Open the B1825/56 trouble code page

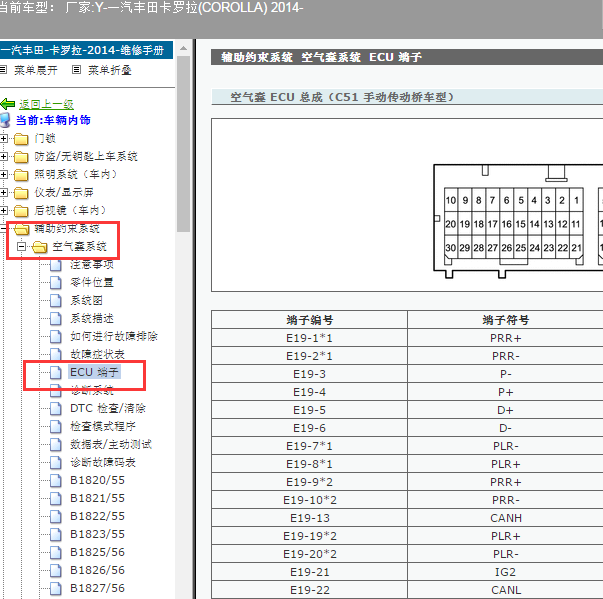[x=97, y=552]
